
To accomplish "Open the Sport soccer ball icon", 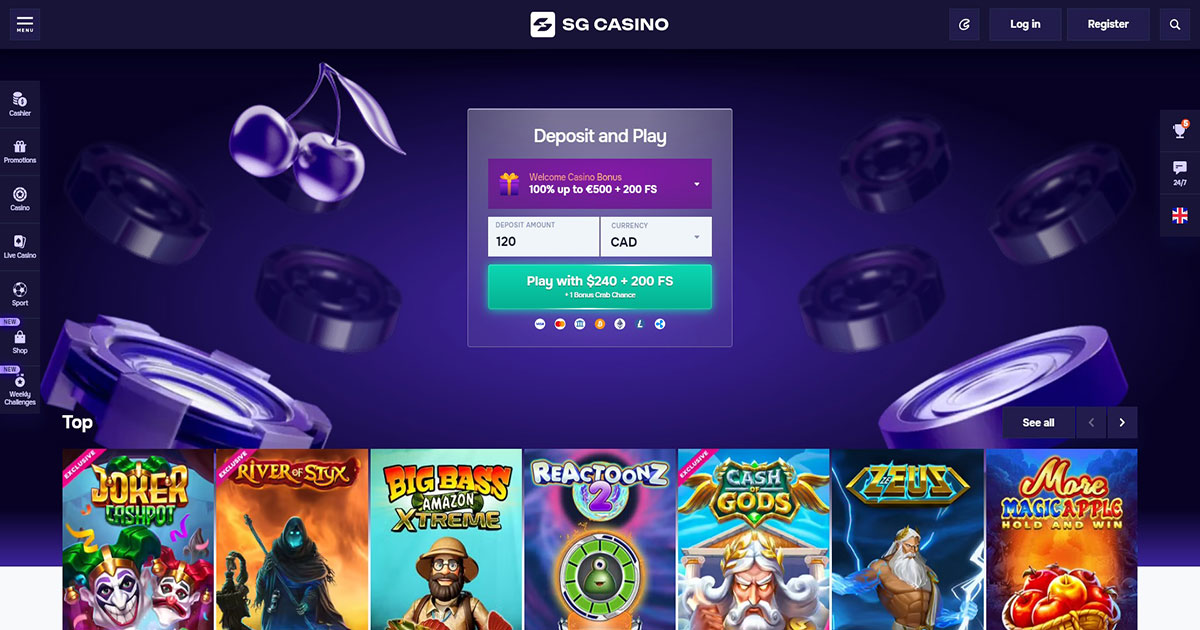I will pyautogui.click(x=20, y=295).
